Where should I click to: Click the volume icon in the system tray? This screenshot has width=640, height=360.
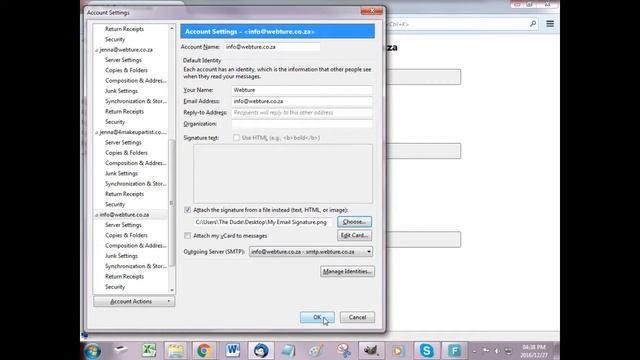click(497, 351)
